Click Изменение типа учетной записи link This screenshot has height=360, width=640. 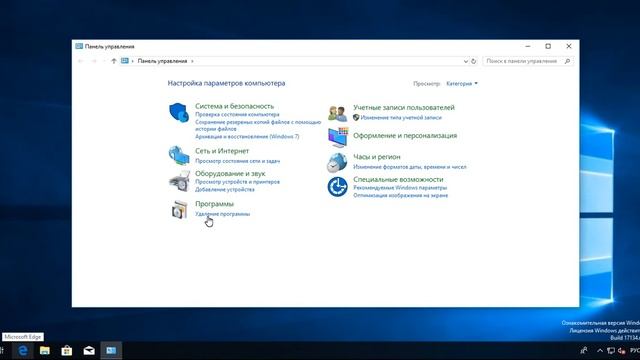pos(401,118)
